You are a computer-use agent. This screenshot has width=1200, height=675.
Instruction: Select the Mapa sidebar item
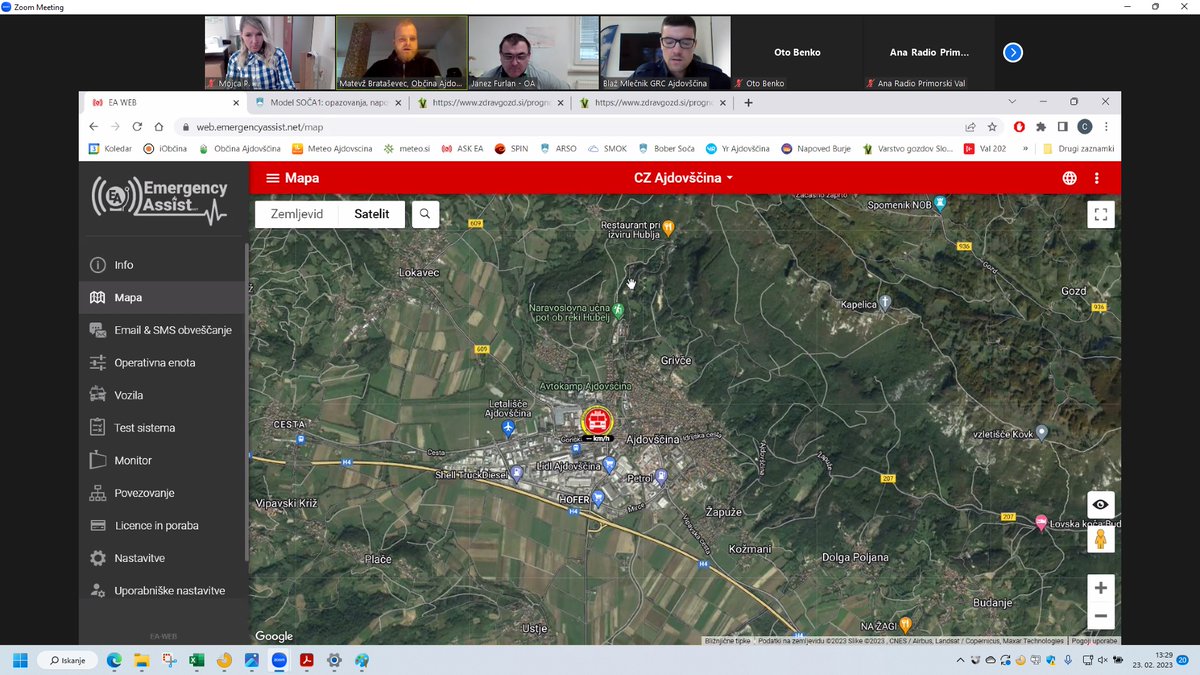[164, 298]
